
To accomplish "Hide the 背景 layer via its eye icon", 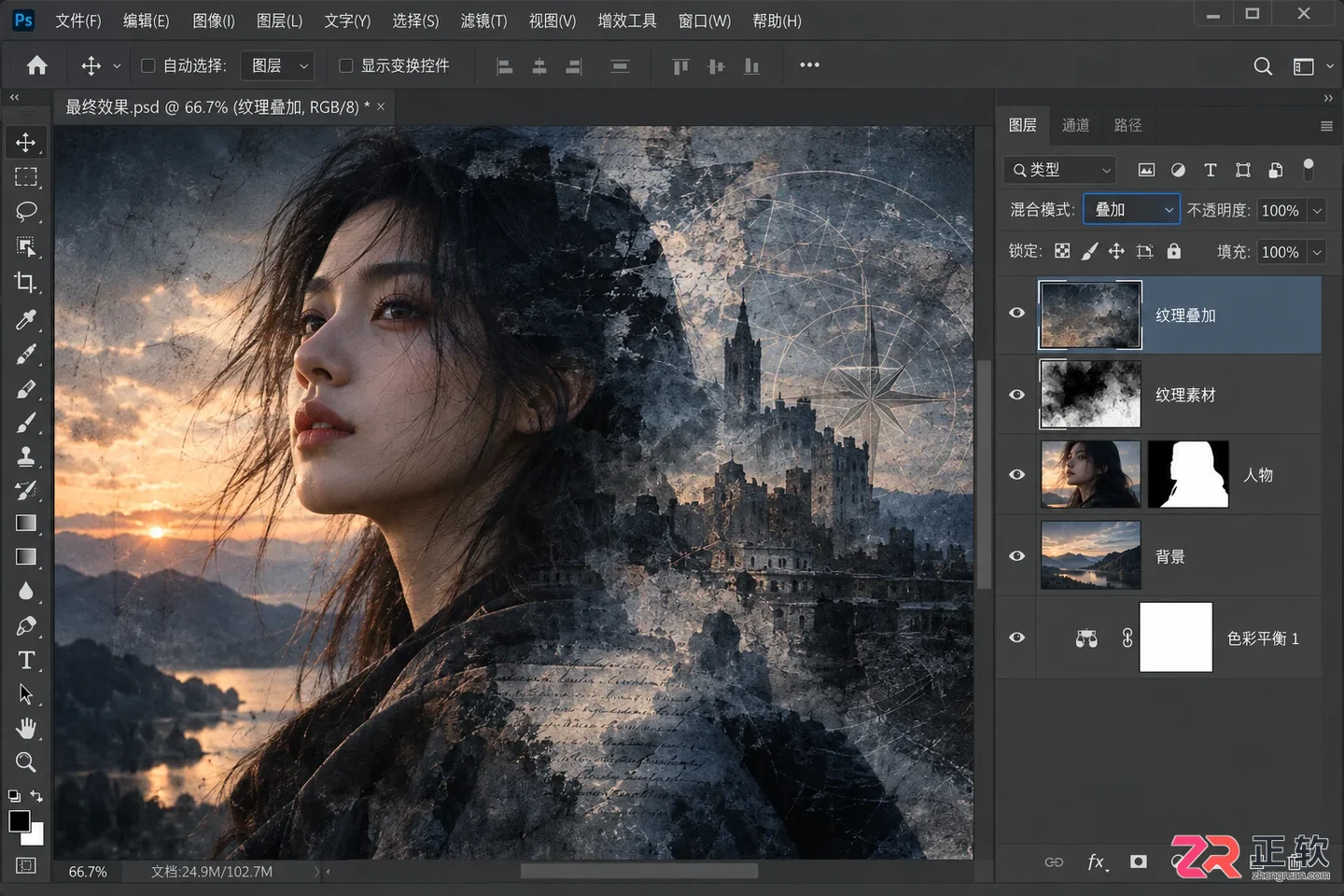I will (x=1017, y=556).
